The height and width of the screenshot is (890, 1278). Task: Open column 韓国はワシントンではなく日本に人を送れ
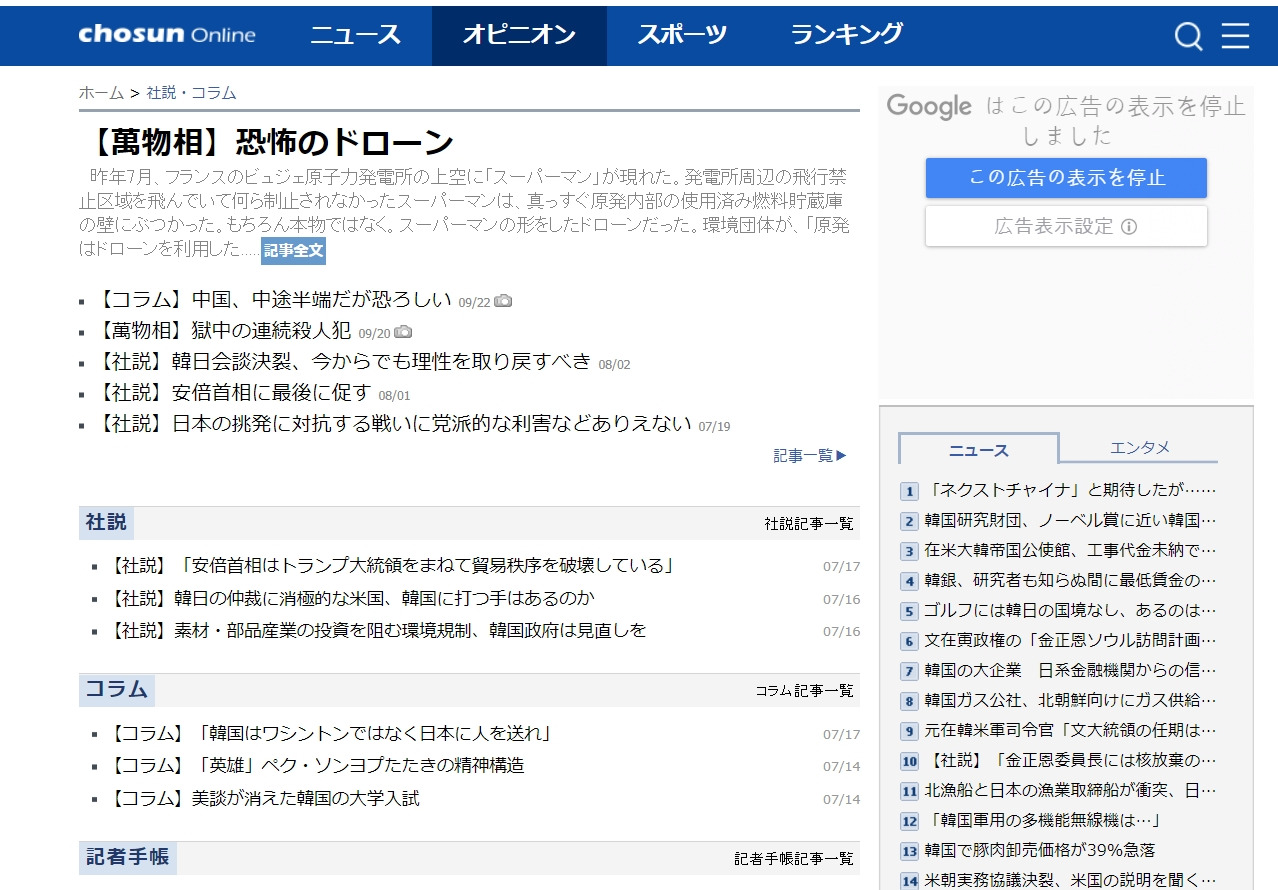pyautogui.click(x=331, y=733)
